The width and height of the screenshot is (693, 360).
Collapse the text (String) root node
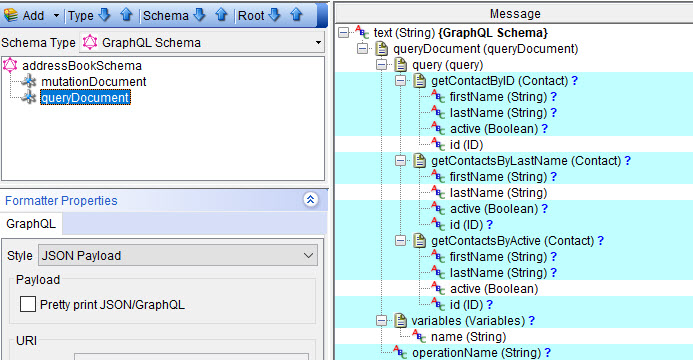(343, 33)
